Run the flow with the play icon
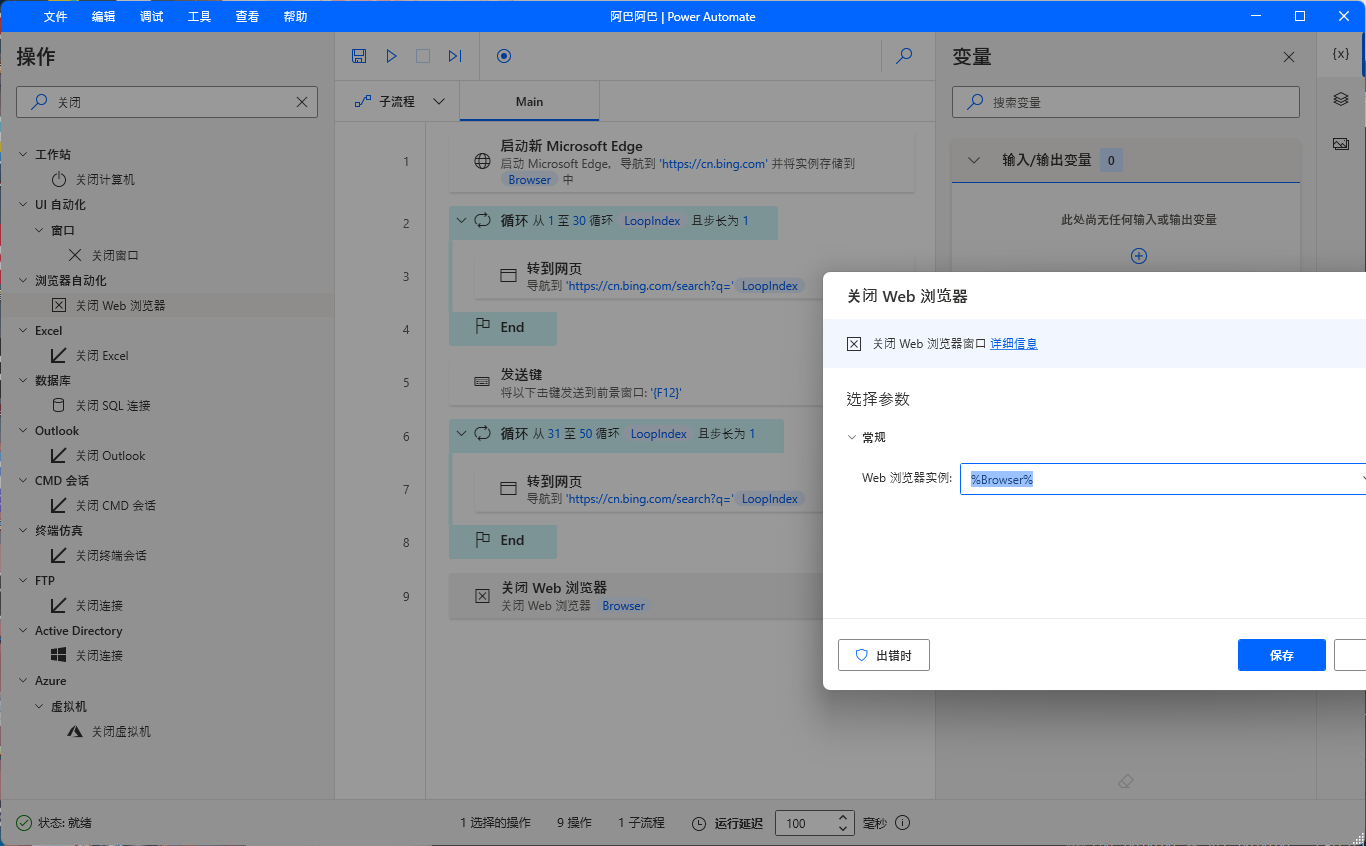The image size is (1366, 846). click(x=391, y=56)
